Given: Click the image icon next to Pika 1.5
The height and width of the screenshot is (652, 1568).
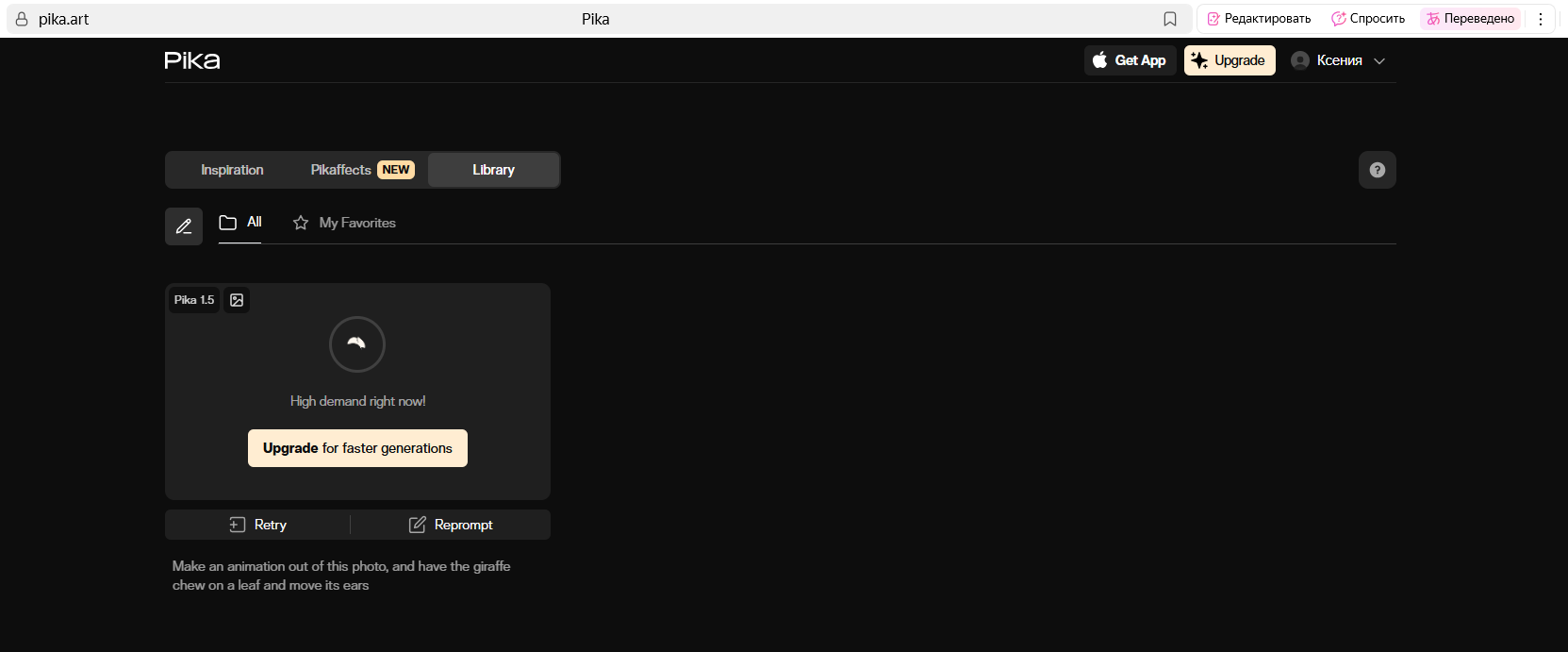Looking at the screenshot, I should 237,300.
